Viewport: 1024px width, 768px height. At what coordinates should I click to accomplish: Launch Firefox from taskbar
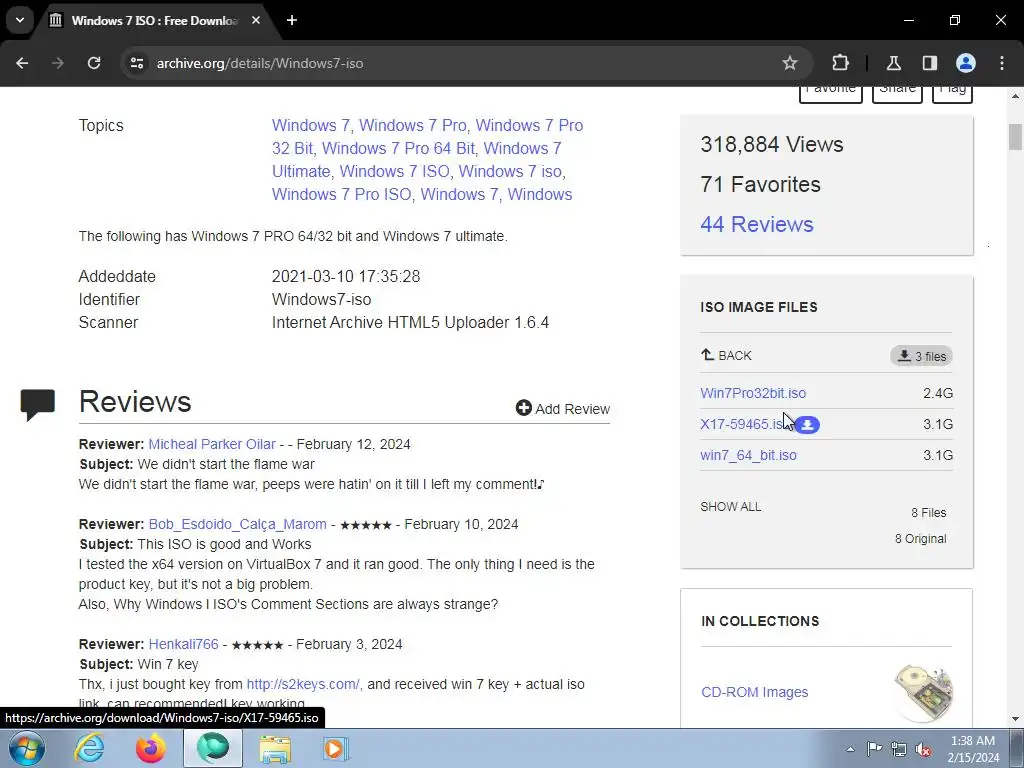coord(151,748)
